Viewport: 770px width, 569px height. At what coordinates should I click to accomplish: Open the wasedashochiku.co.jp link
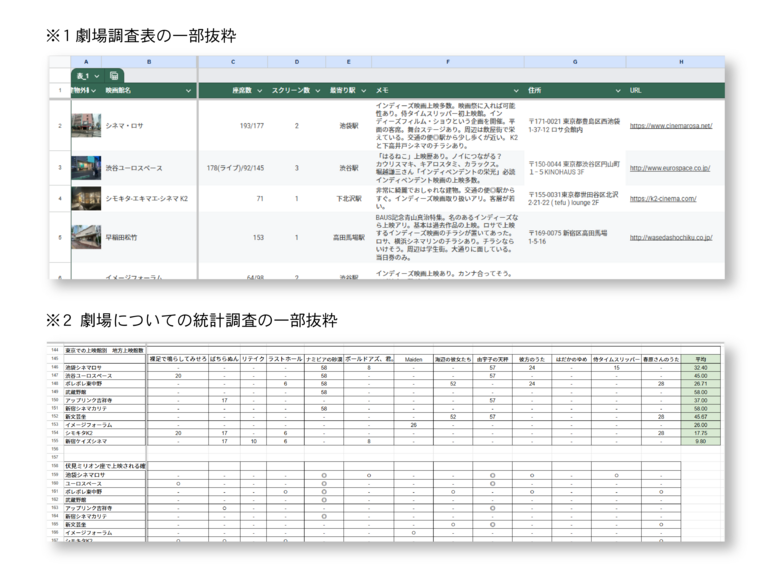tap(670, 238)
